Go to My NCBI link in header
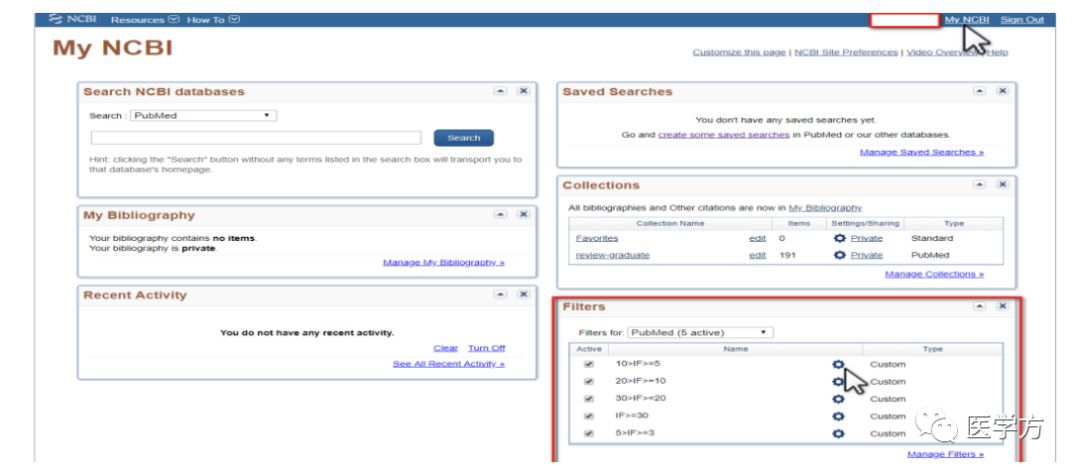 pyautogui.click(x=966, y=19)
